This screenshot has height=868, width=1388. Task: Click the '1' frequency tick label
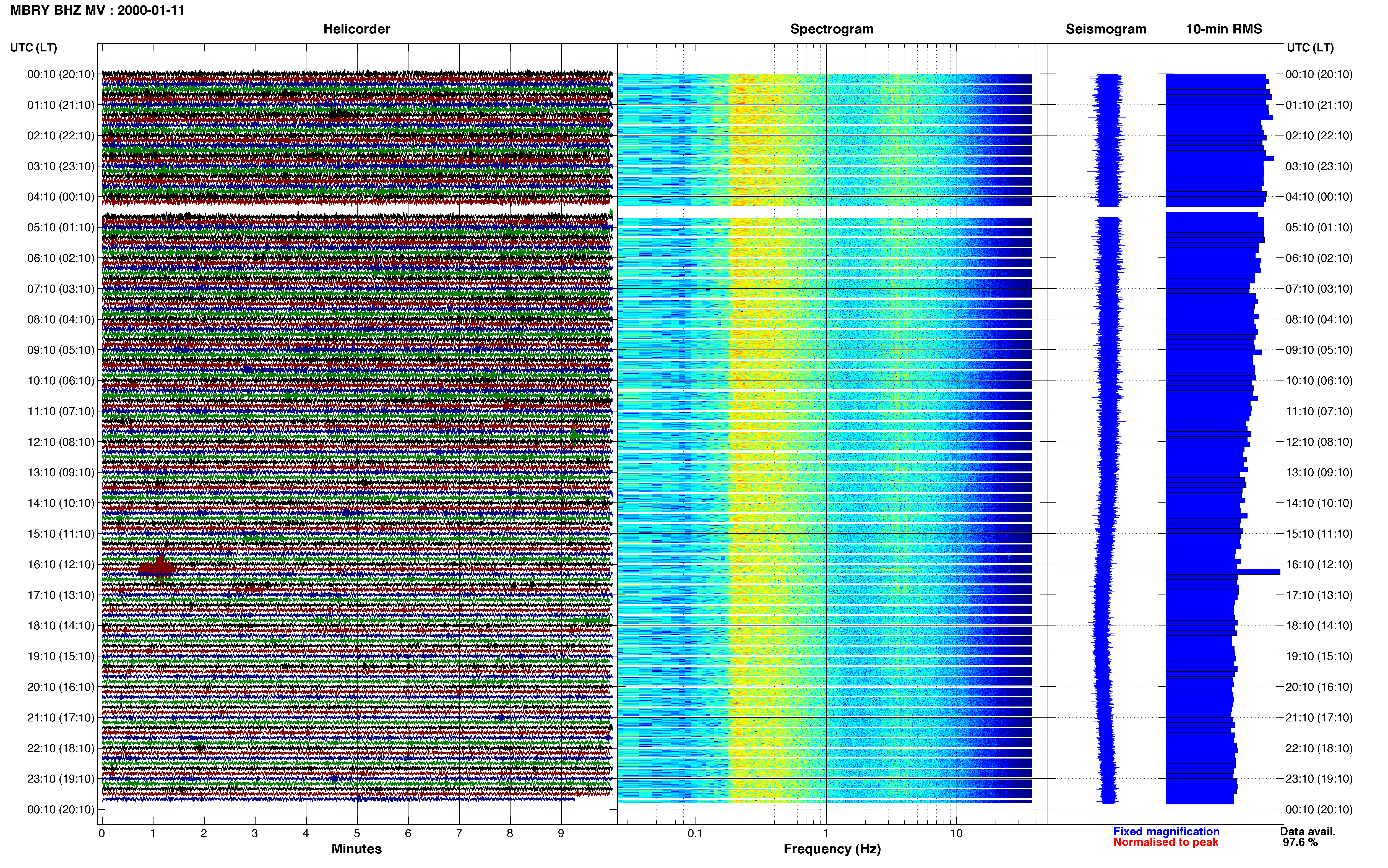826,833
